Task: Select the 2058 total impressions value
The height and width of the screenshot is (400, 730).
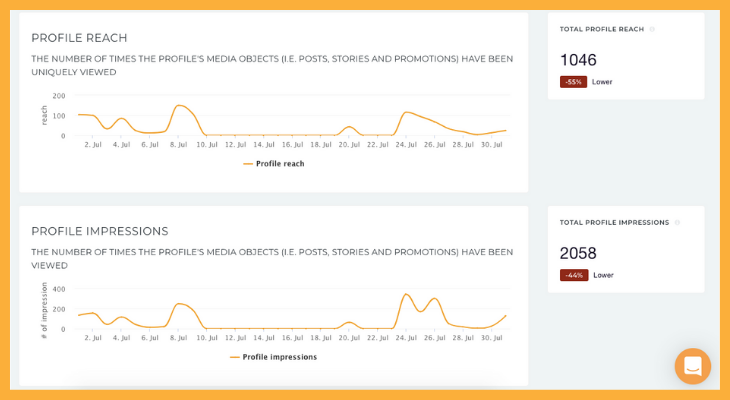Action: (x=578, y=253)
